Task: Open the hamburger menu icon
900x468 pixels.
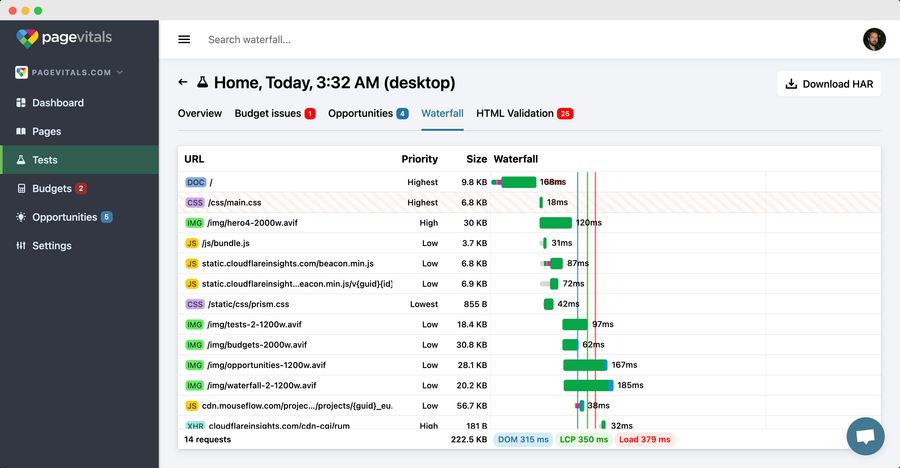Action: [x=184, y=40]
